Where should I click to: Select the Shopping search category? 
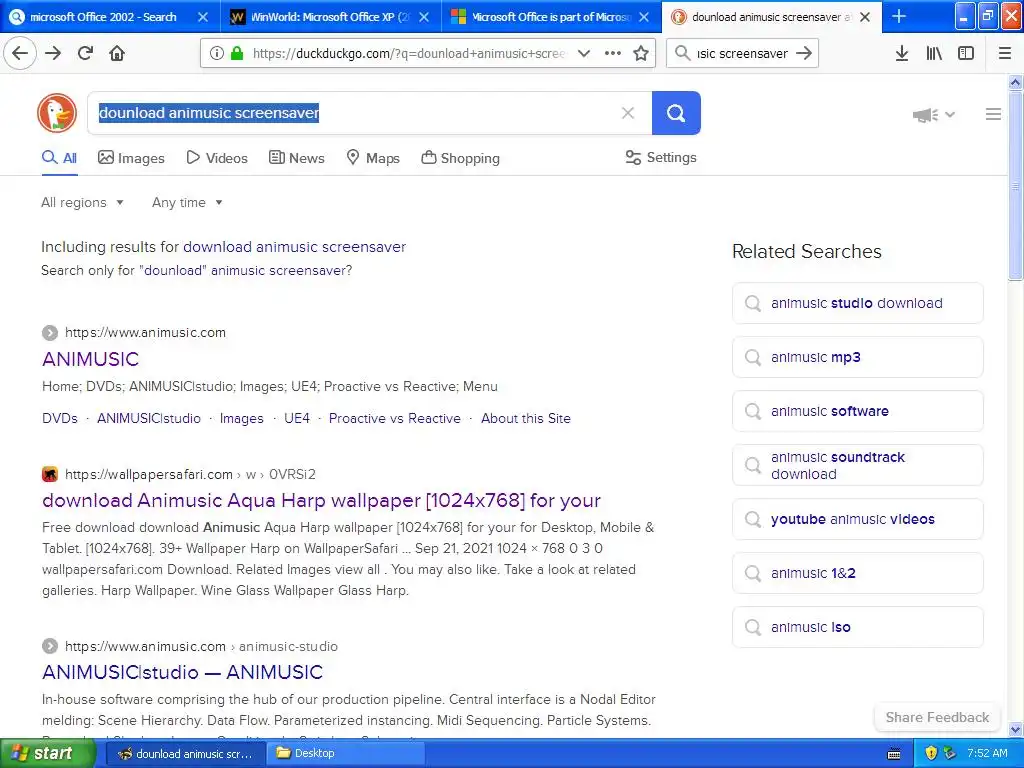(460, 158)
